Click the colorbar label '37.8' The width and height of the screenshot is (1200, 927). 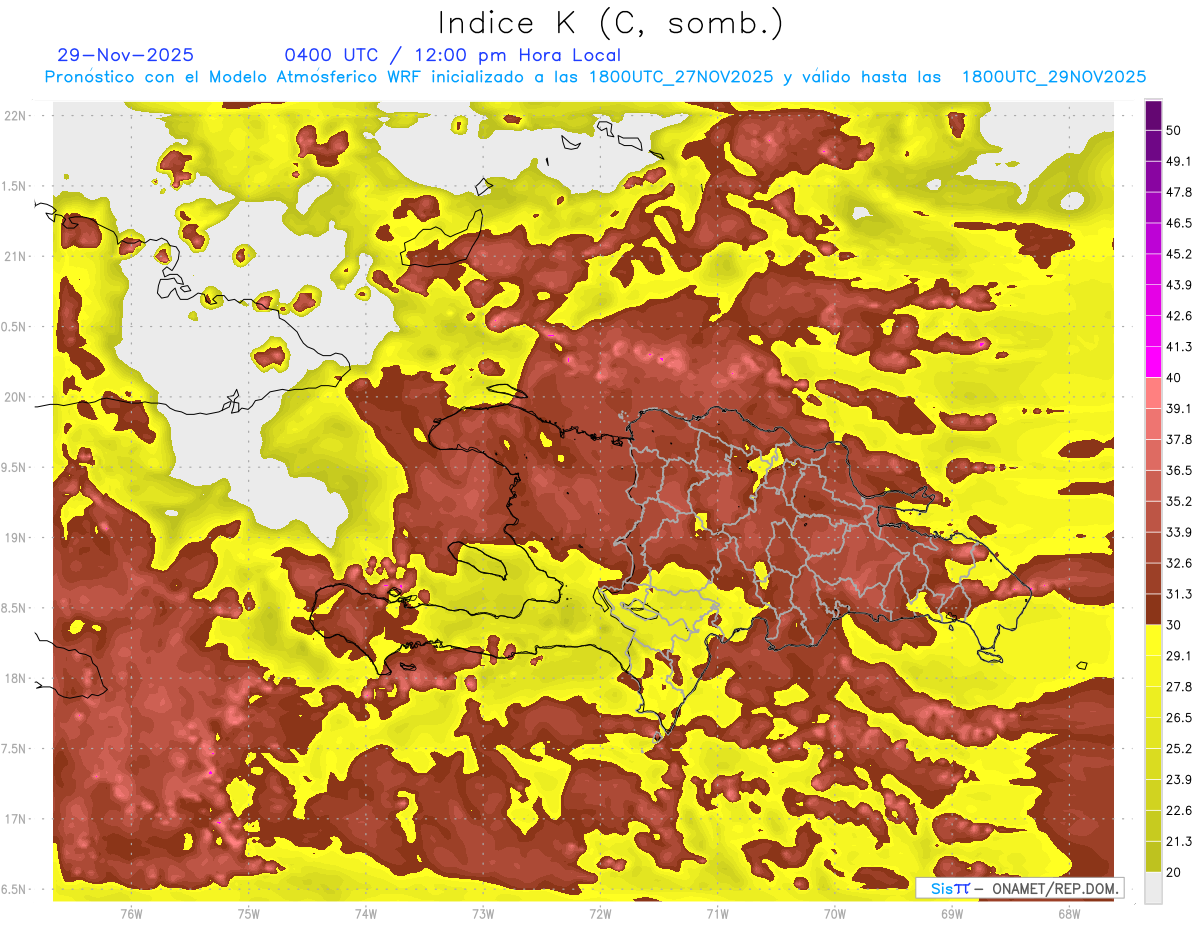point(1179,439)
